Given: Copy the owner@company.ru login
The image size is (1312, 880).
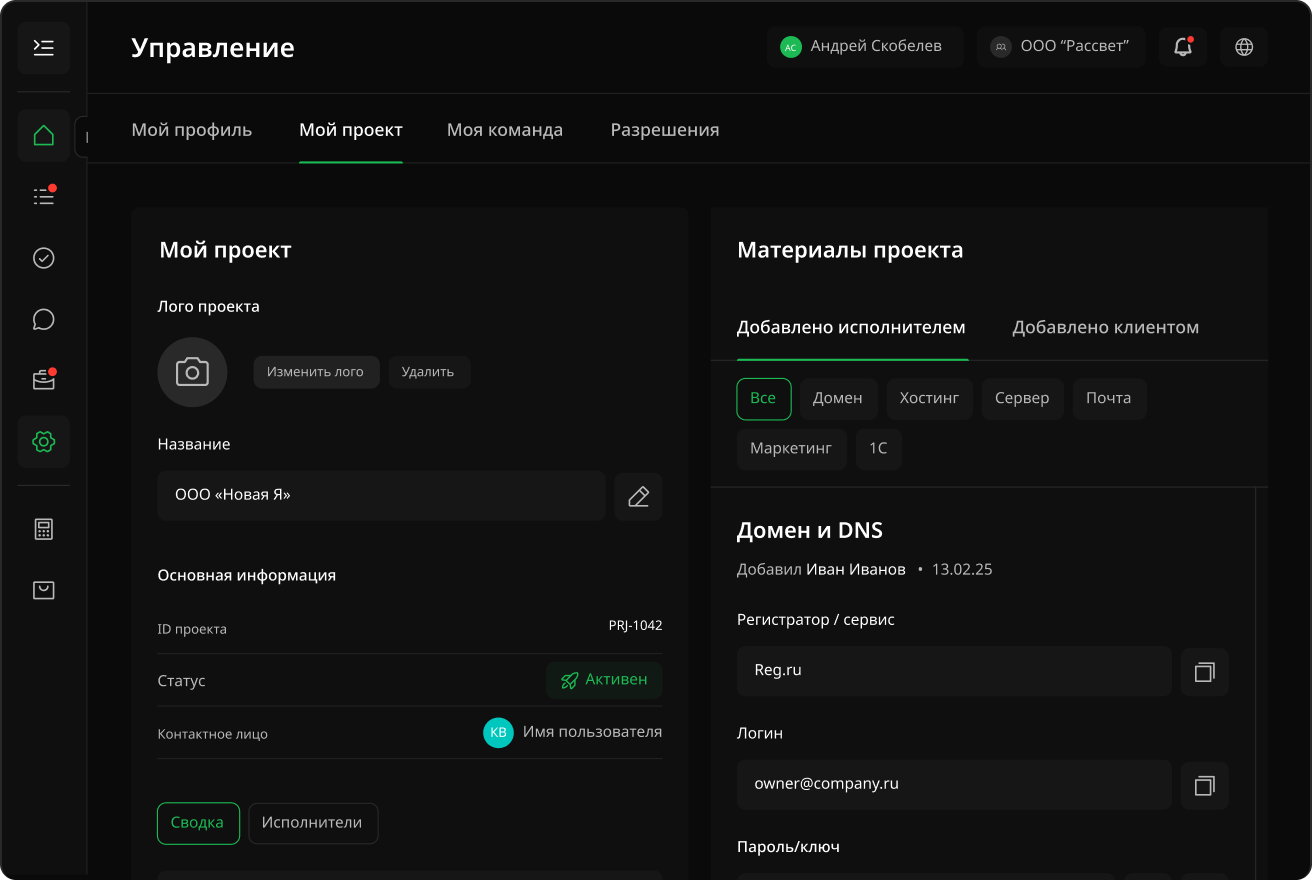Looking at the screenshot, I should pyautogui.click(x=1204, y=786).
